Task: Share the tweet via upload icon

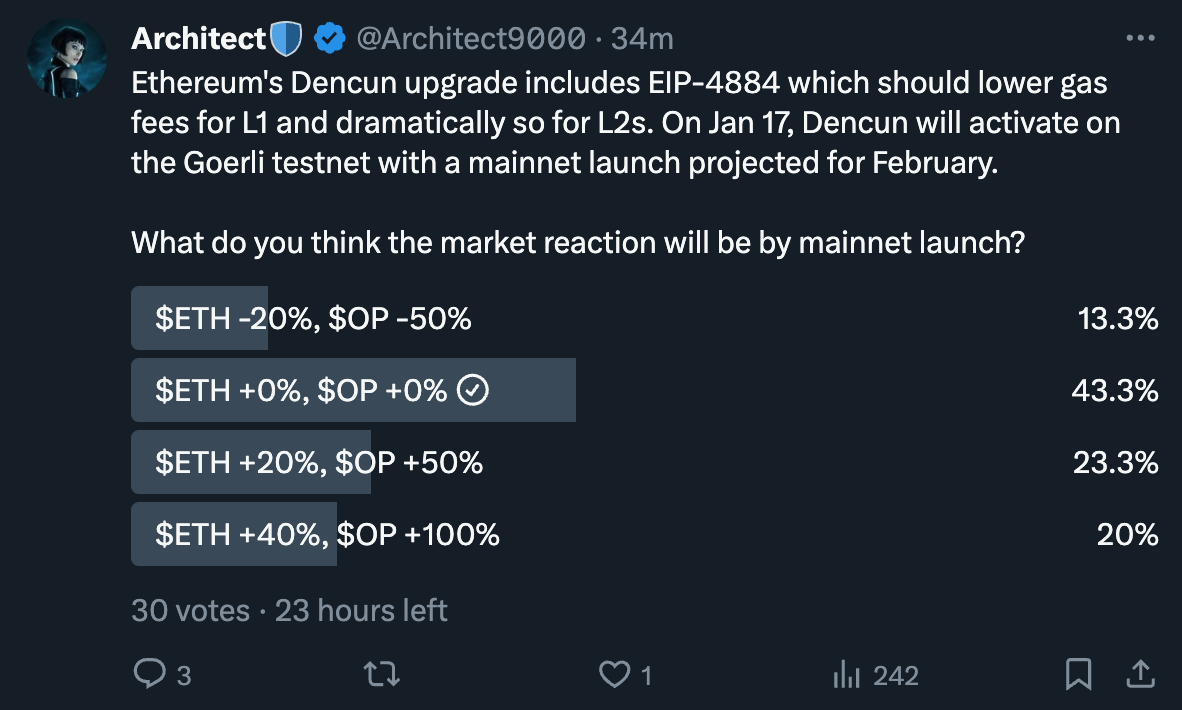Action: coord(1139,675)
